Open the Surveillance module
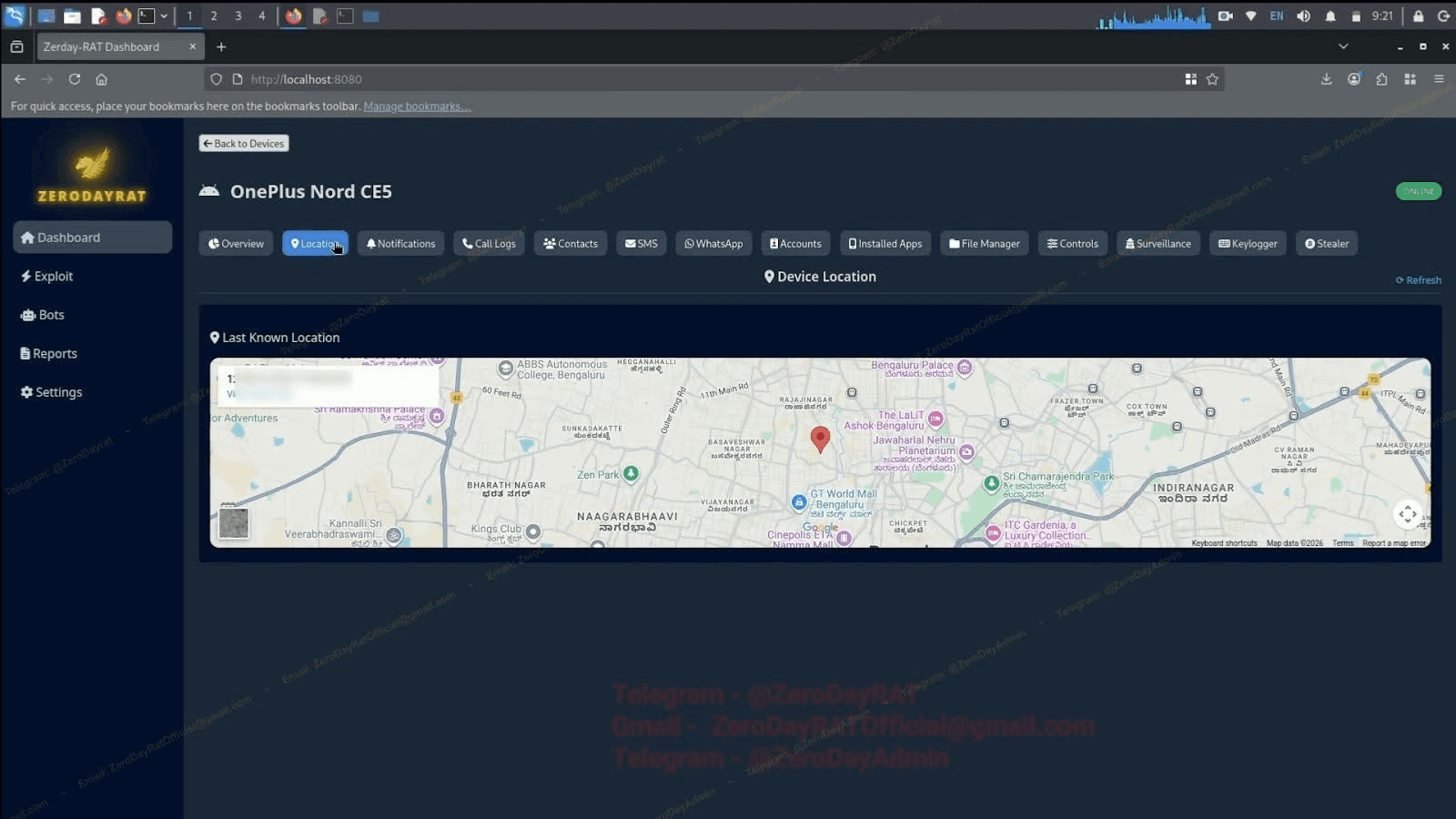 [1158, 243]
